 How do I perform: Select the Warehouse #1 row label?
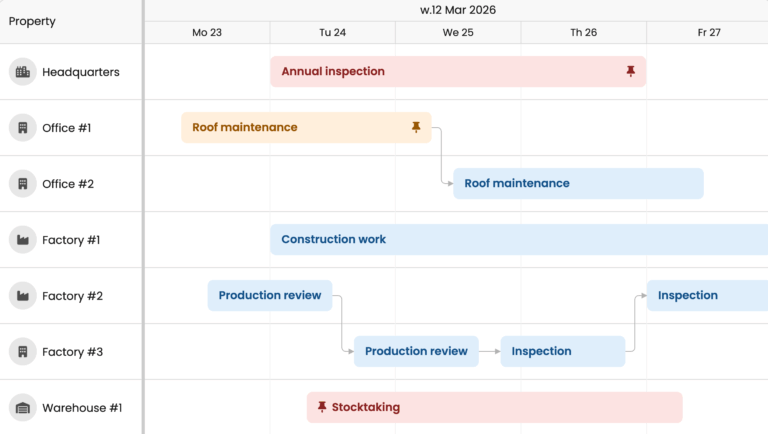(82, 408)
